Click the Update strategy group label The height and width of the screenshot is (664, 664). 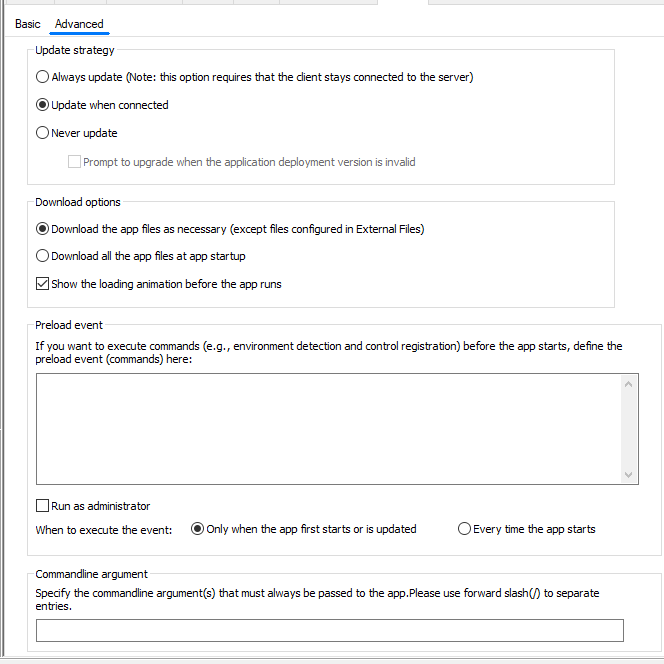(75, 50)
